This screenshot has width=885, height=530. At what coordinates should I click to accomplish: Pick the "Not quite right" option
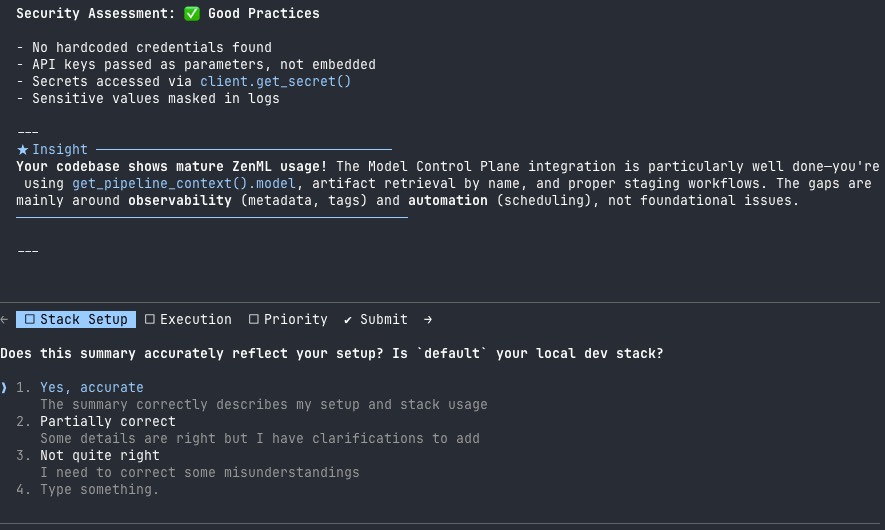pos(100,455)
